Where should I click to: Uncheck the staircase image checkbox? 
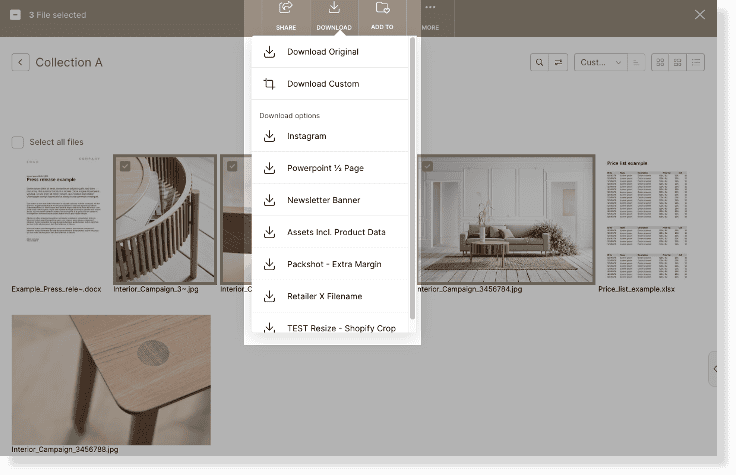coord(125,166)
